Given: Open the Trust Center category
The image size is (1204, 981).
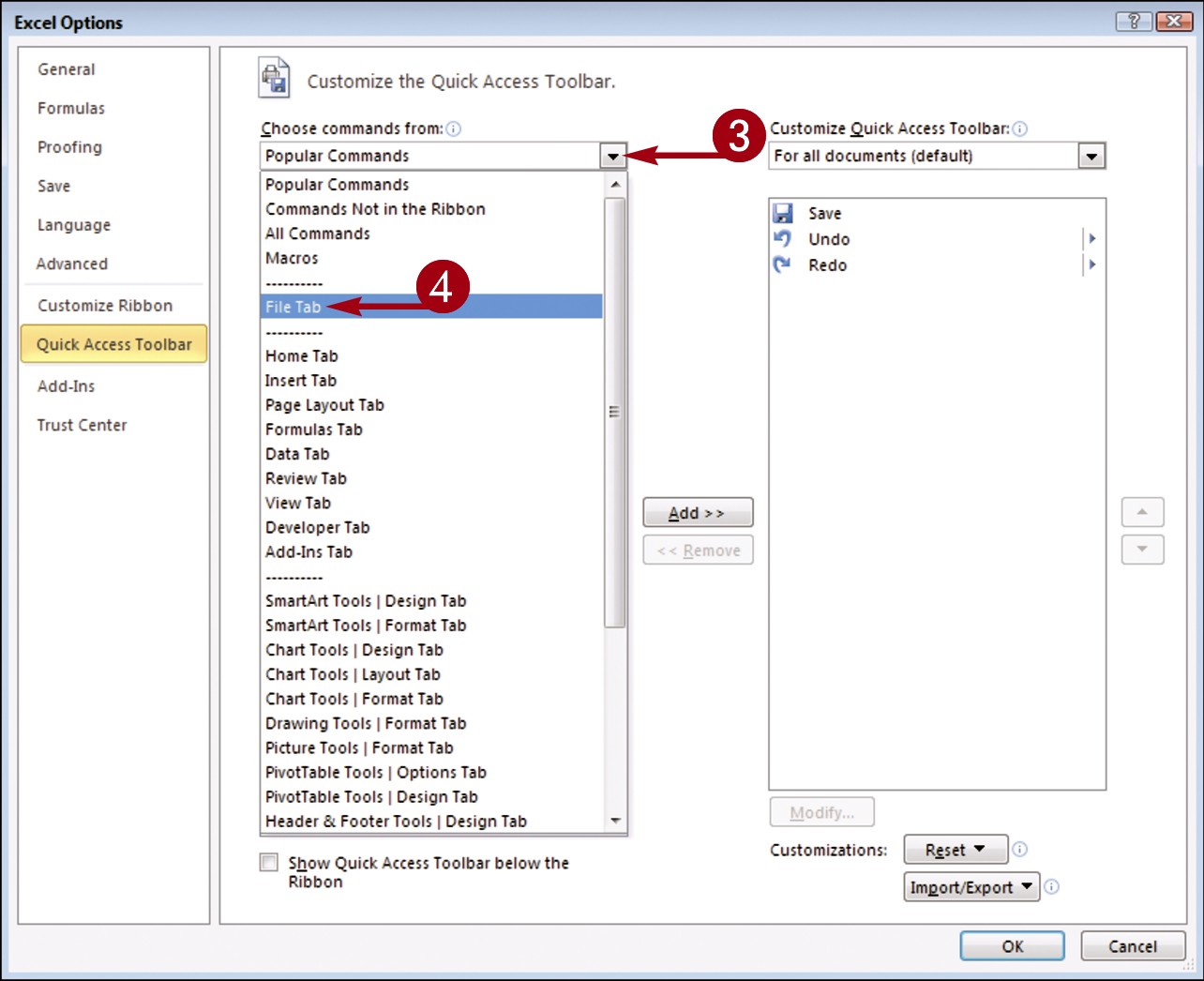Looking at the screenshot, I should (x=113, y=426).
